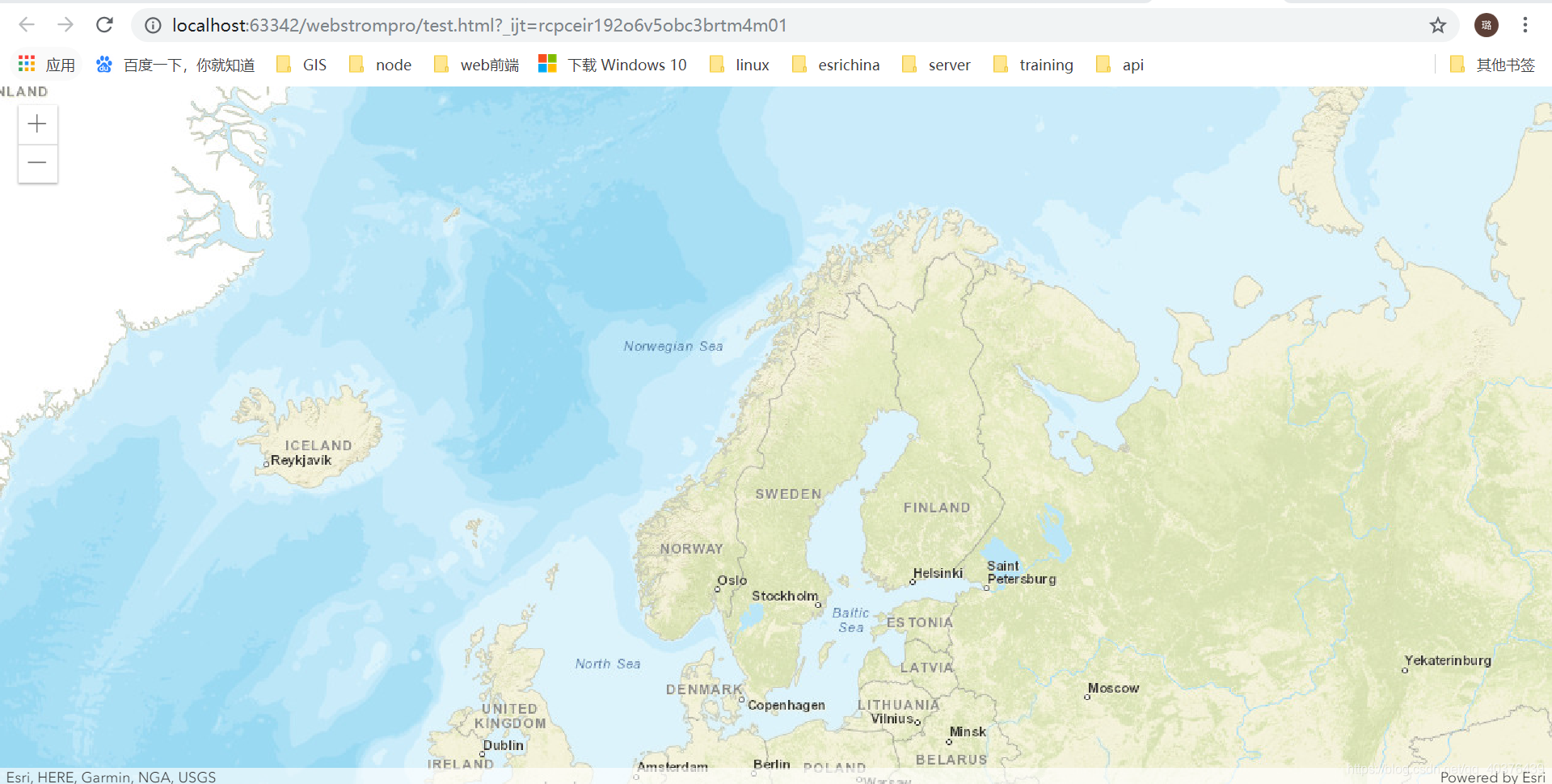The image size is (1552, 784).
Task: Open the web前端 bookmark folder
Action: 476,65
